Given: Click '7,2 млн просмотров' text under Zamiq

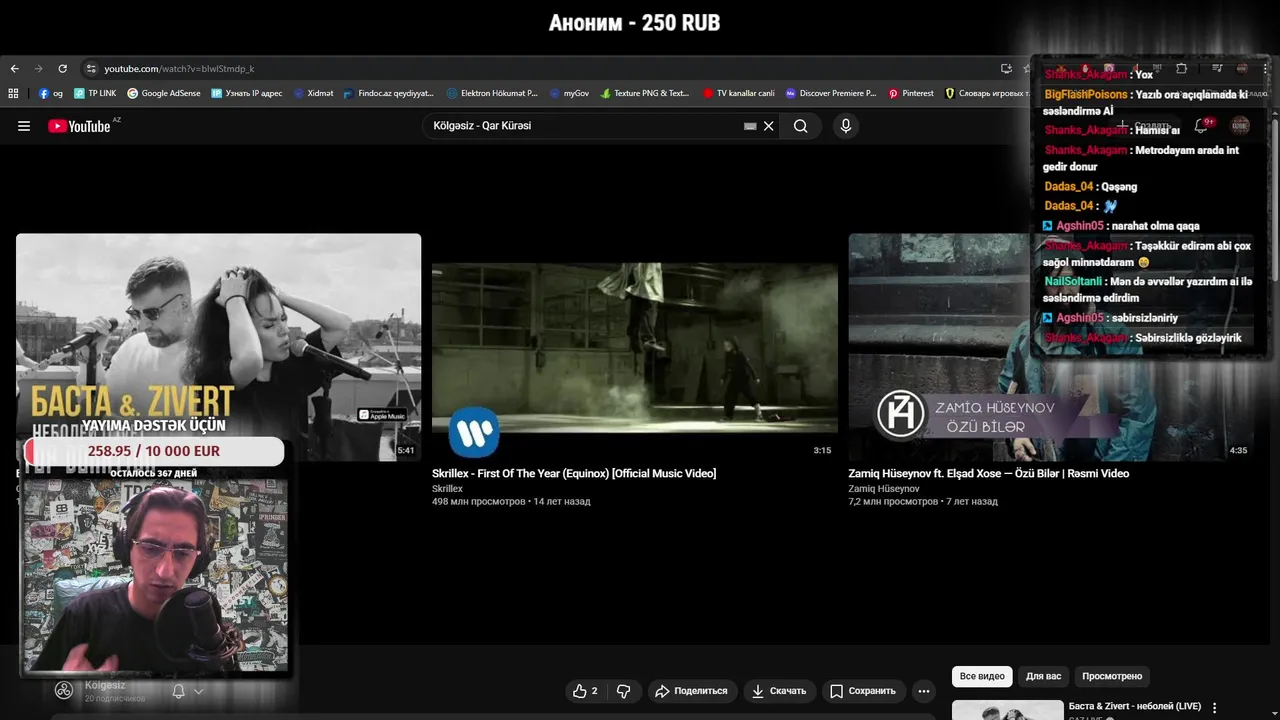Looking at the screenshot, I should point(894,502).
